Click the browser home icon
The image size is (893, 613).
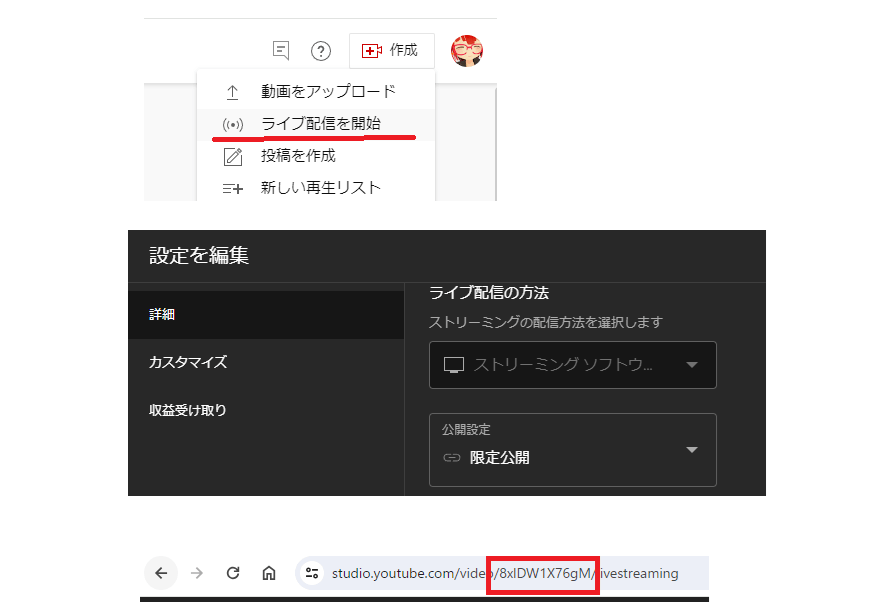pyautogui.click(x=269, y=573)
